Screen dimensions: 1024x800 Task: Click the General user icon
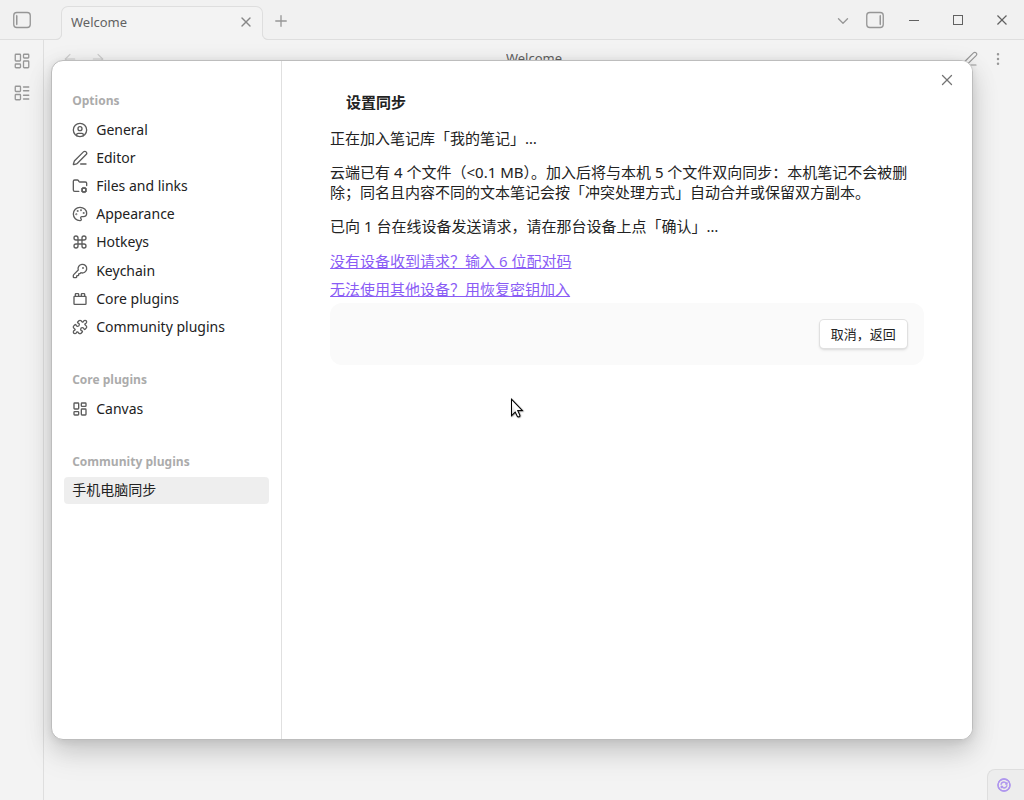(x=80, y=130)
